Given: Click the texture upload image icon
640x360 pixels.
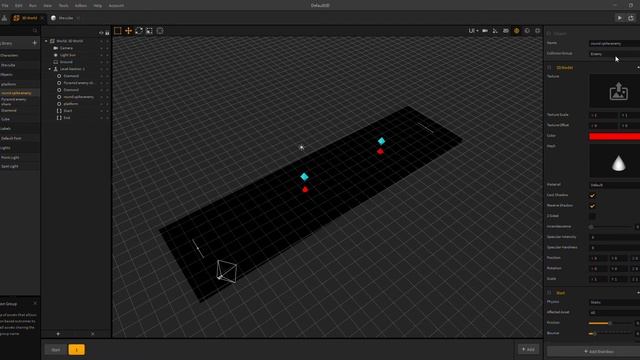Looking at the screenshot, I should coord(618,91).
